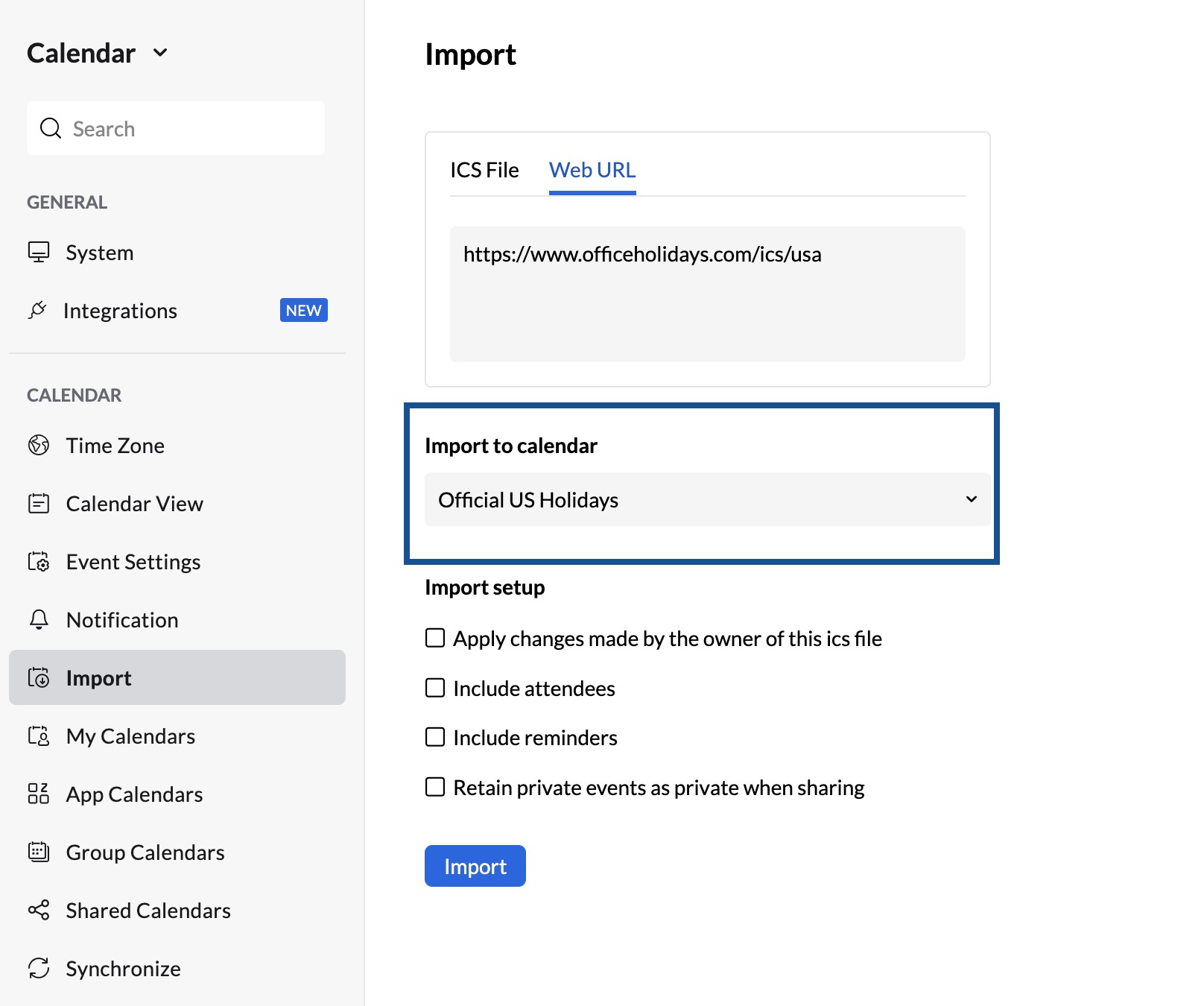Enable 'Apply changes made by the owner' checkbox

click(x=434, y=638)
